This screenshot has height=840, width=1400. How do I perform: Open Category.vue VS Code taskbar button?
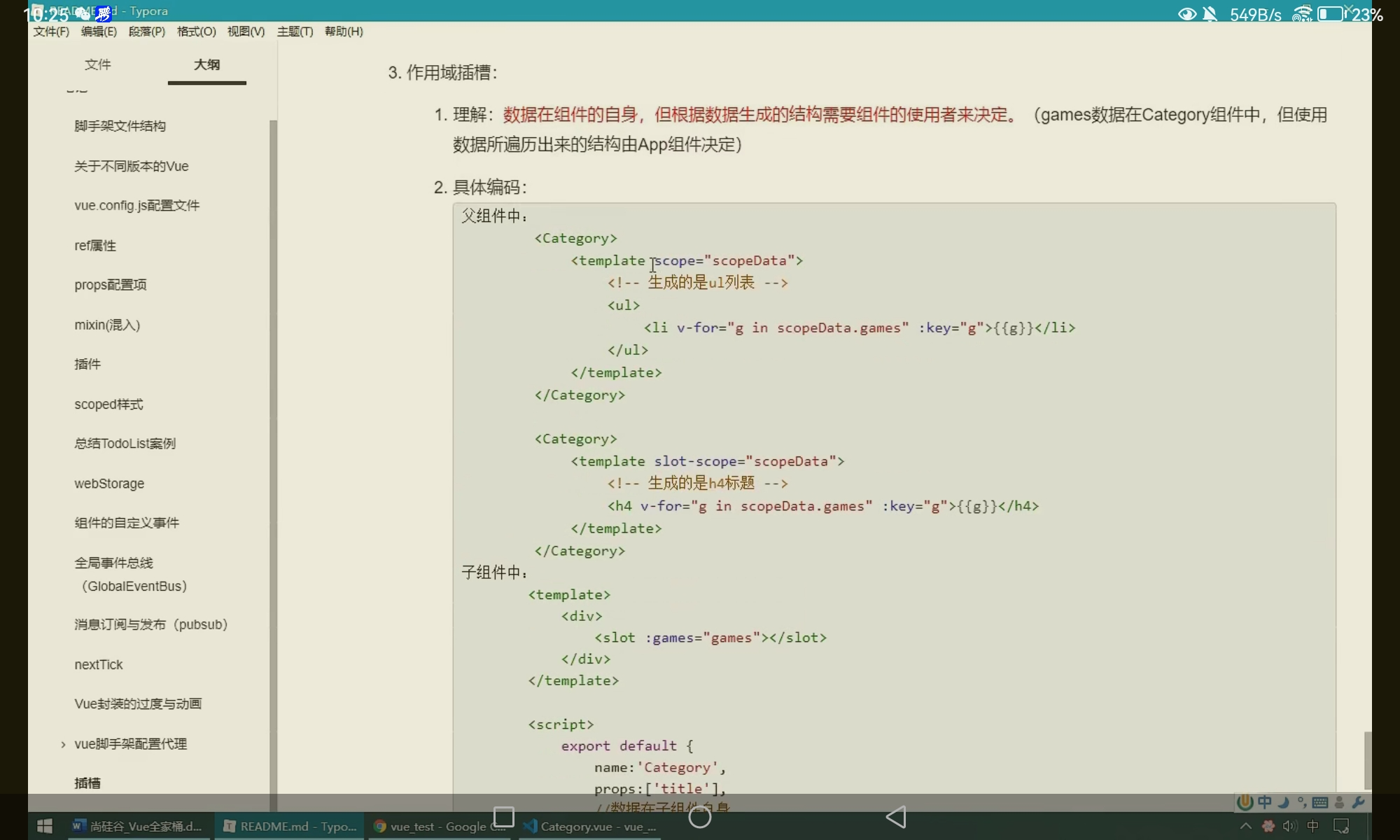coord(591,827)
